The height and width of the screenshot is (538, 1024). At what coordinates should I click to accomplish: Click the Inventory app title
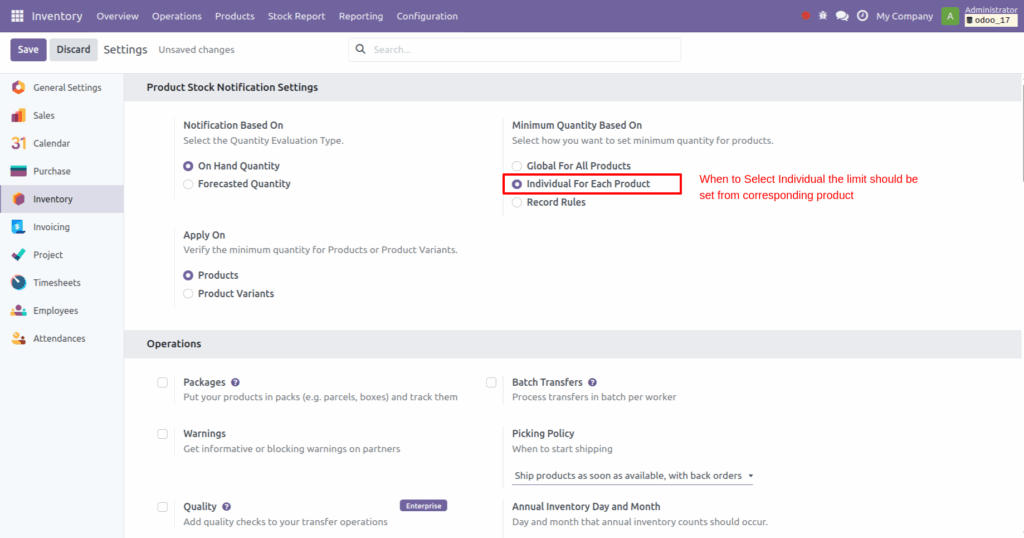click(x=57, y=16)
